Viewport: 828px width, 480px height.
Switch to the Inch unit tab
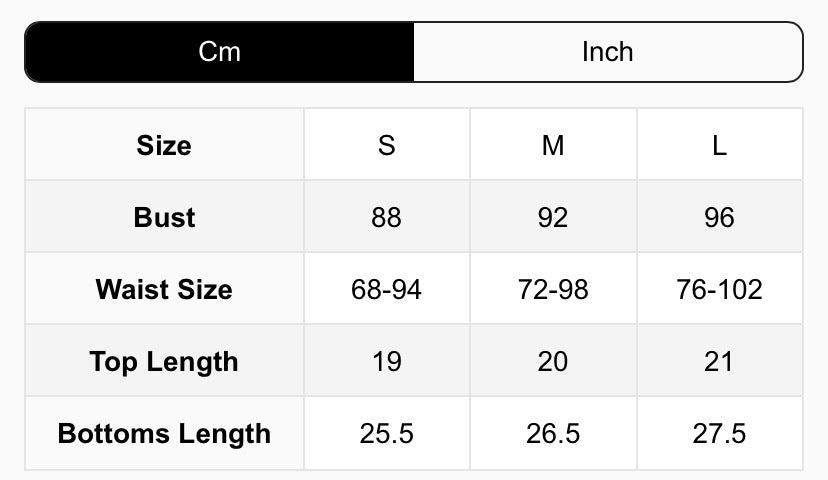(x=607, y=52)
